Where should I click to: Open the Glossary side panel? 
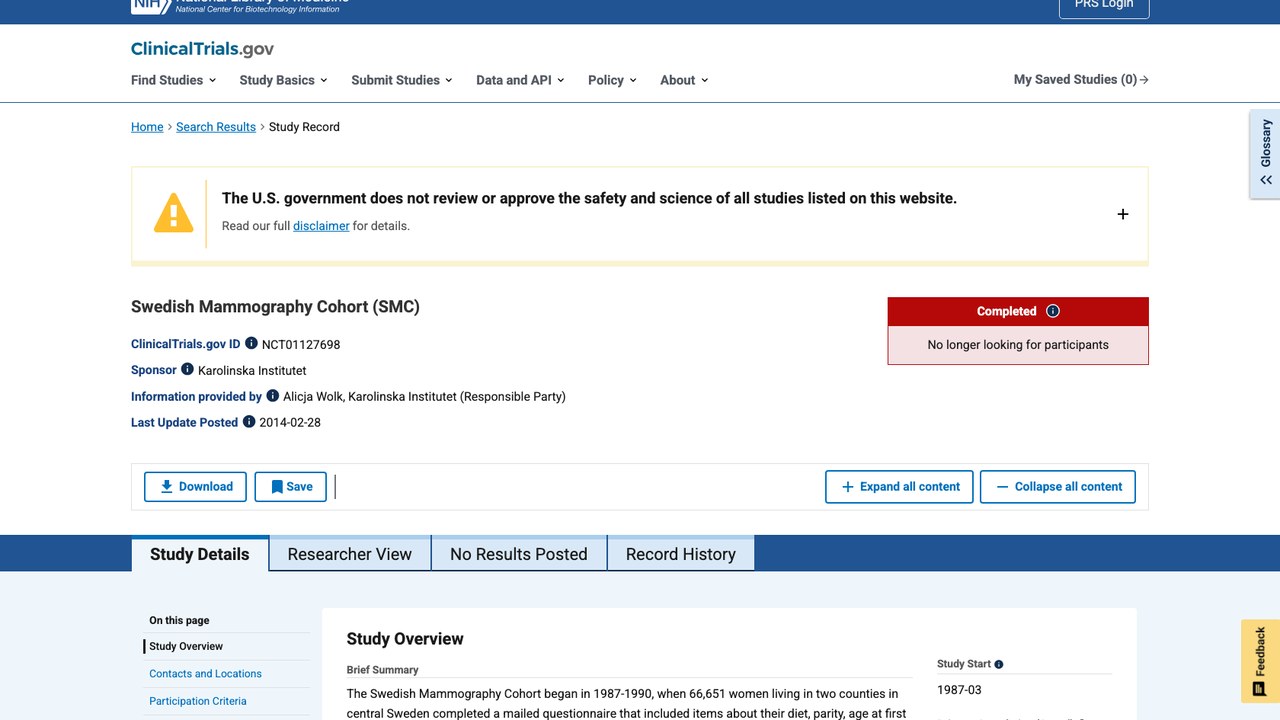pyautogui.click(x=1265, y=154)
